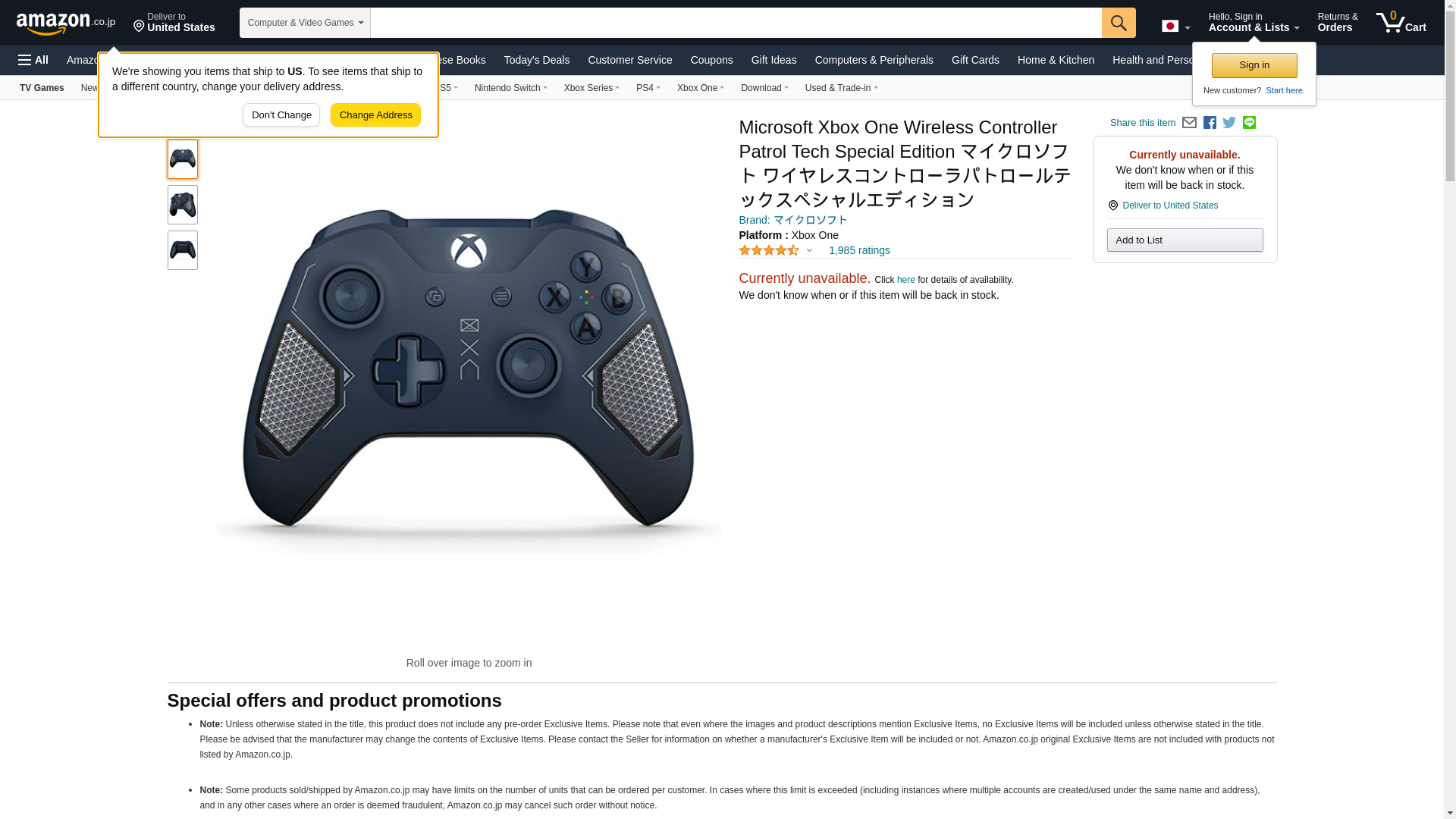Image resolution: width=1456 pixels, height=819 pixels.
Task: Expand Computer & Video Games search category
Action: pos(305,23)
